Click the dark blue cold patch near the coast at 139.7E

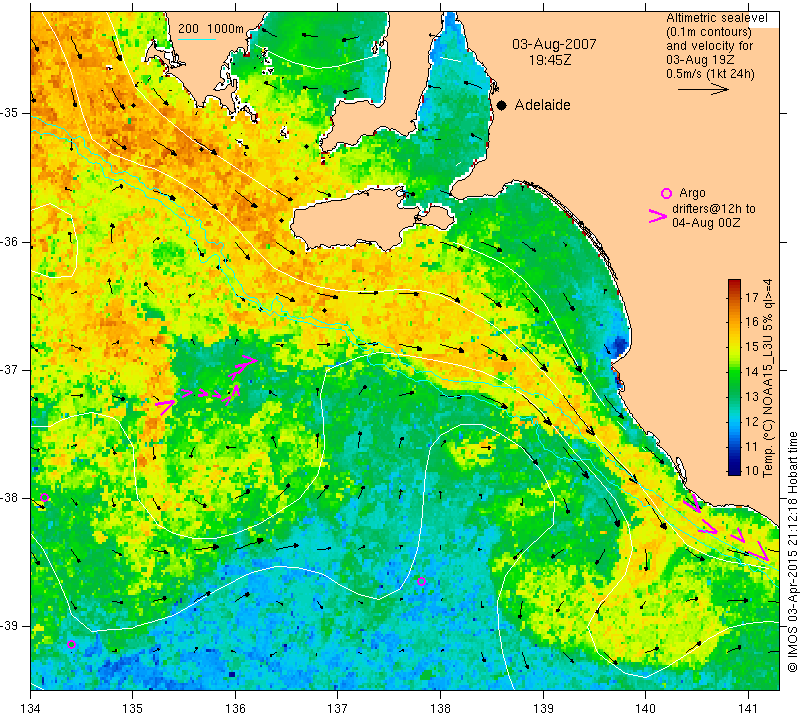point(618,346)
